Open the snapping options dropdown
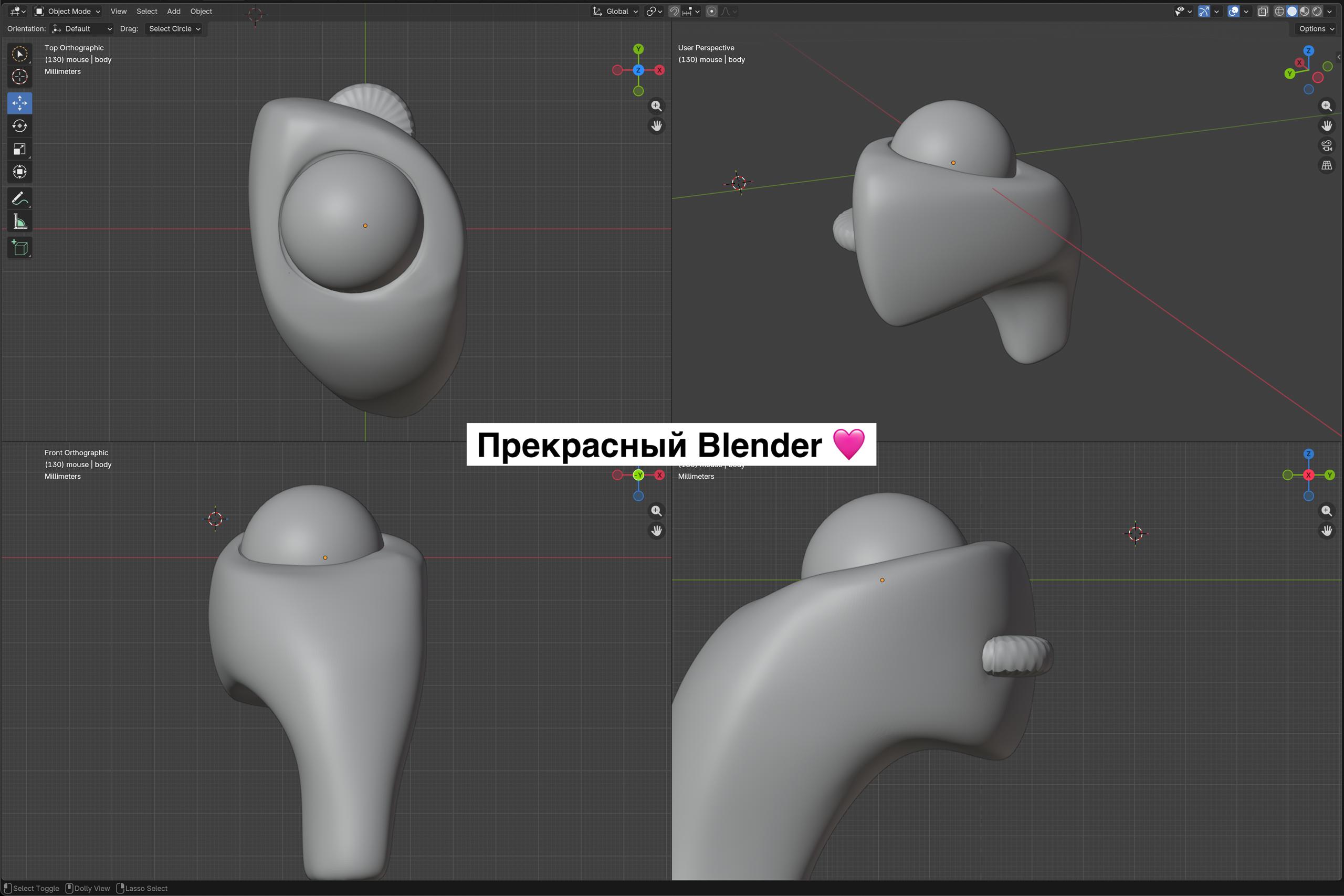This screenshot has width=1344, height=896. [691, 12]
